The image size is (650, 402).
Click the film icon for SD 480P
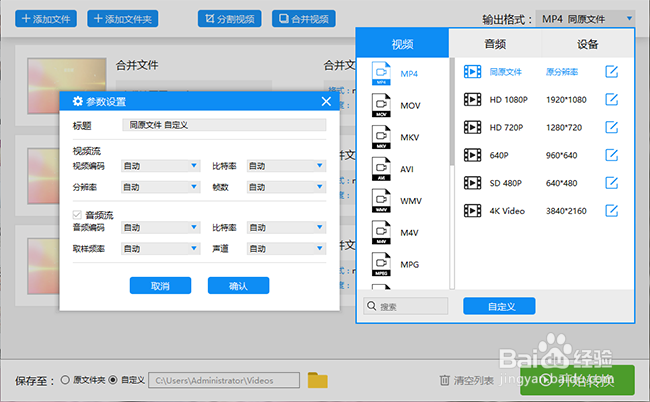tap(472, 183)
